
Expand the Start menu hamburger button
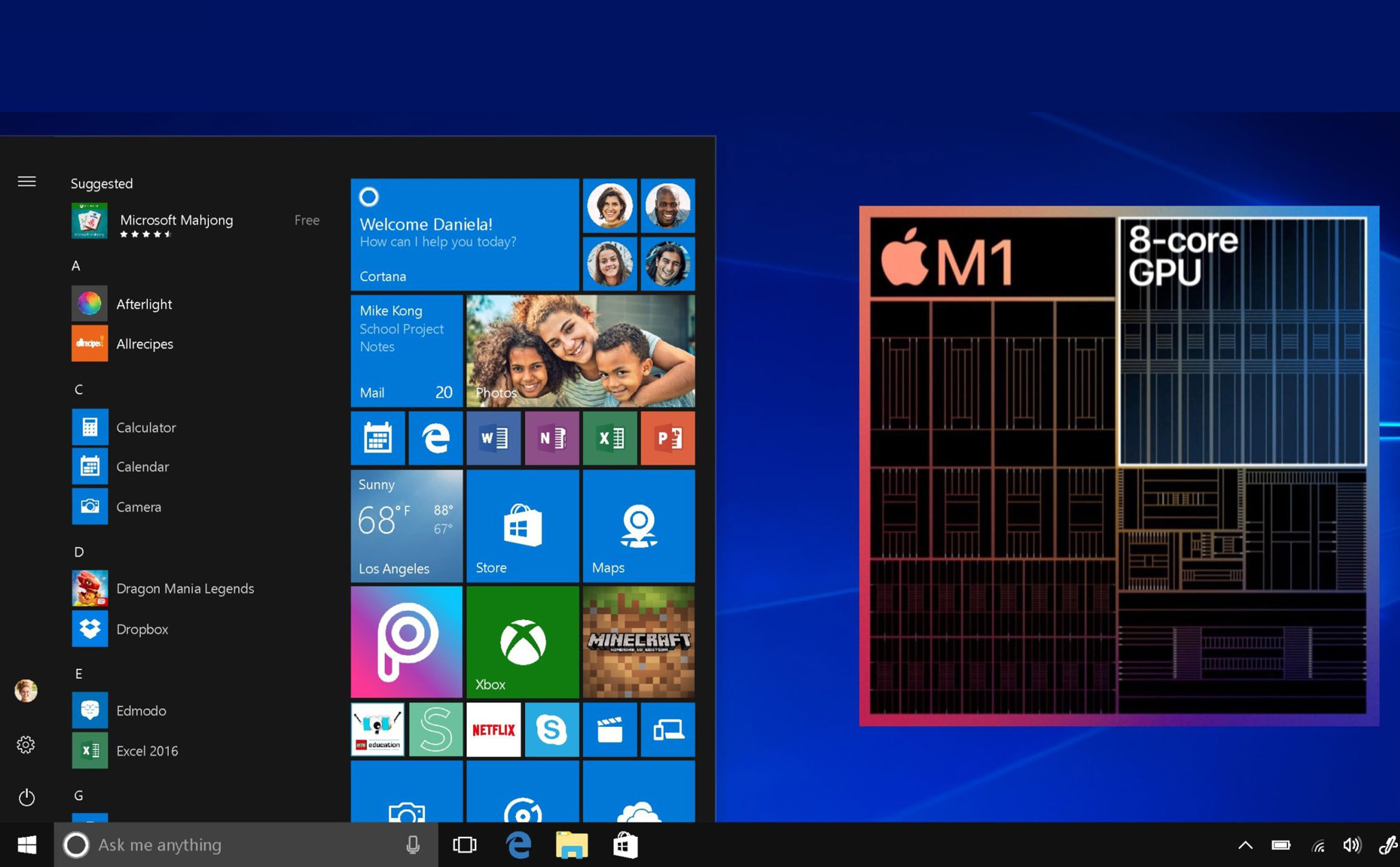pyautogui.click(x=27, y=181)
